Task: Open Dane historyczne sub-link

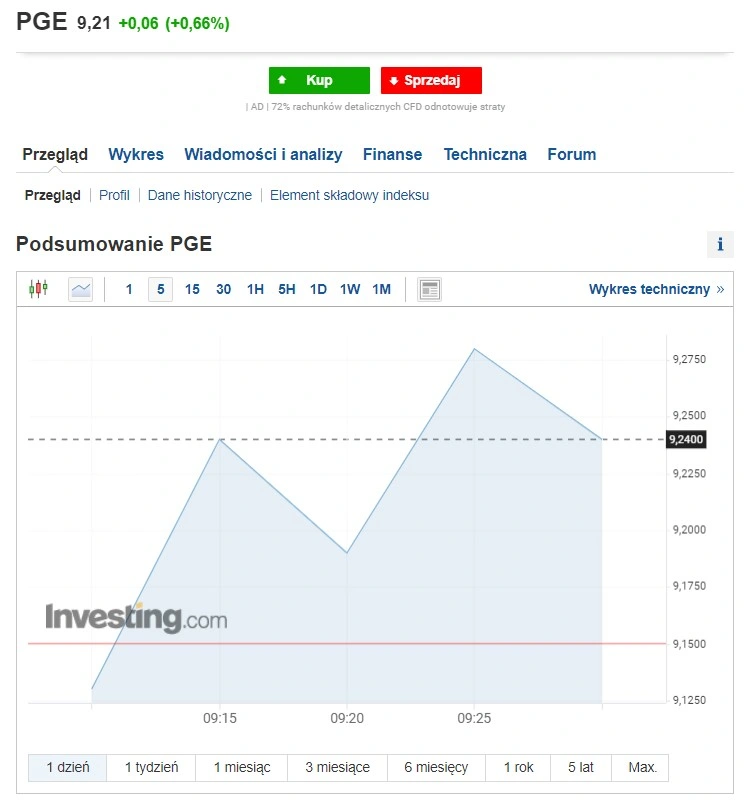Action: tap(199, 195)
